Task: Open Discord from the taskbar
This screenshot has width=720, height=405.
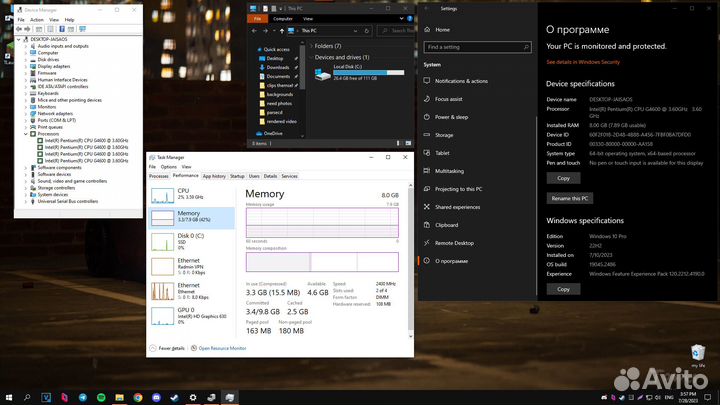Action: pos(156,397)
